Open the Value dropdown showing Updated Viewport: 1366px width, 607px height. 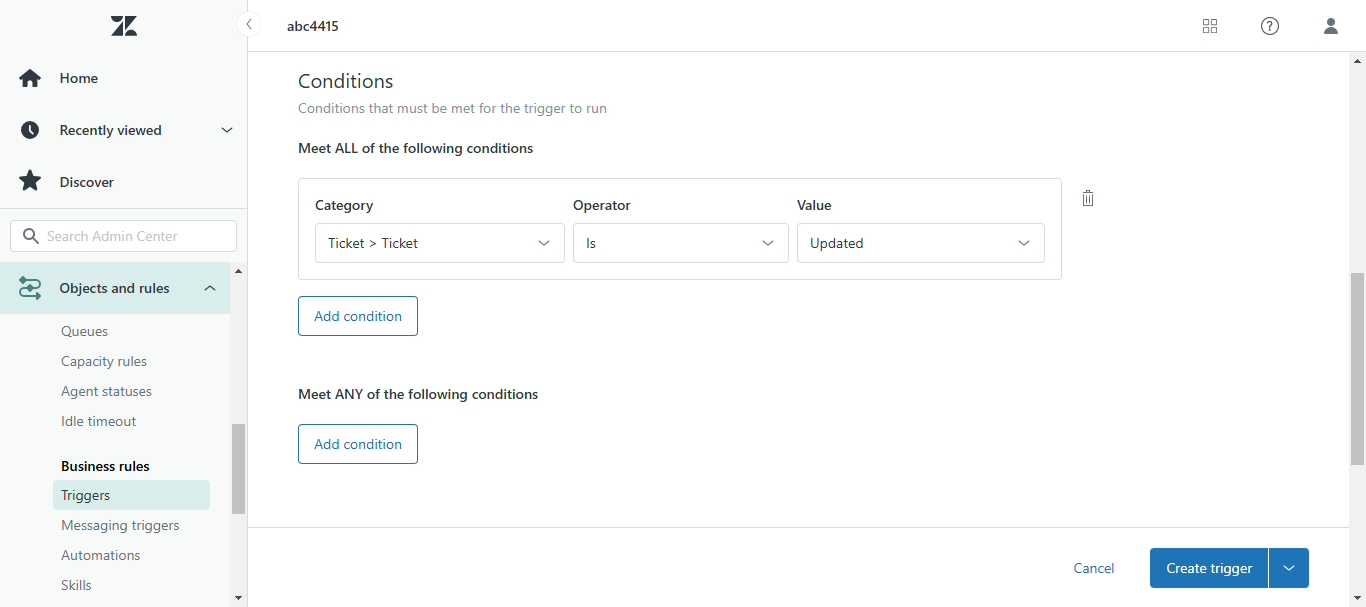[x=921, y=243]
